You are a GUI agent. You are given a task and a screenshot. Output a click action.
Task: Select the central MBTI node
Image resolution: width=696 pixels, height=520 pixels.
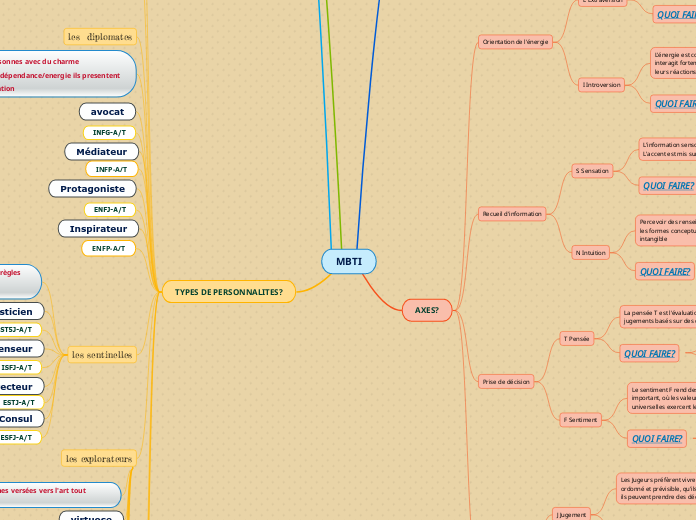(349, 262)
